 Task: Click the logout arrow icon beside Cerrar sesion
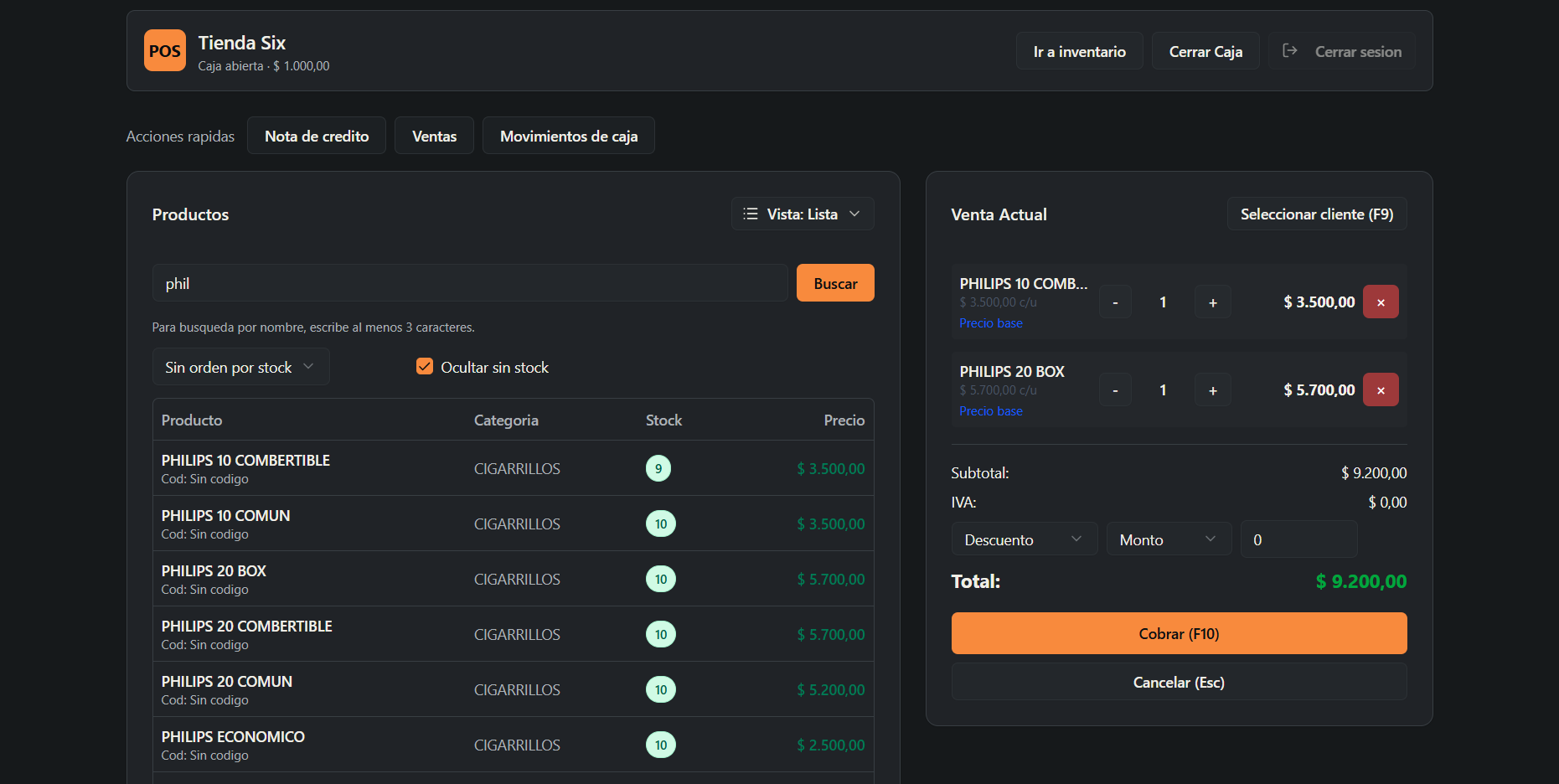click(x=1290, y=51)
